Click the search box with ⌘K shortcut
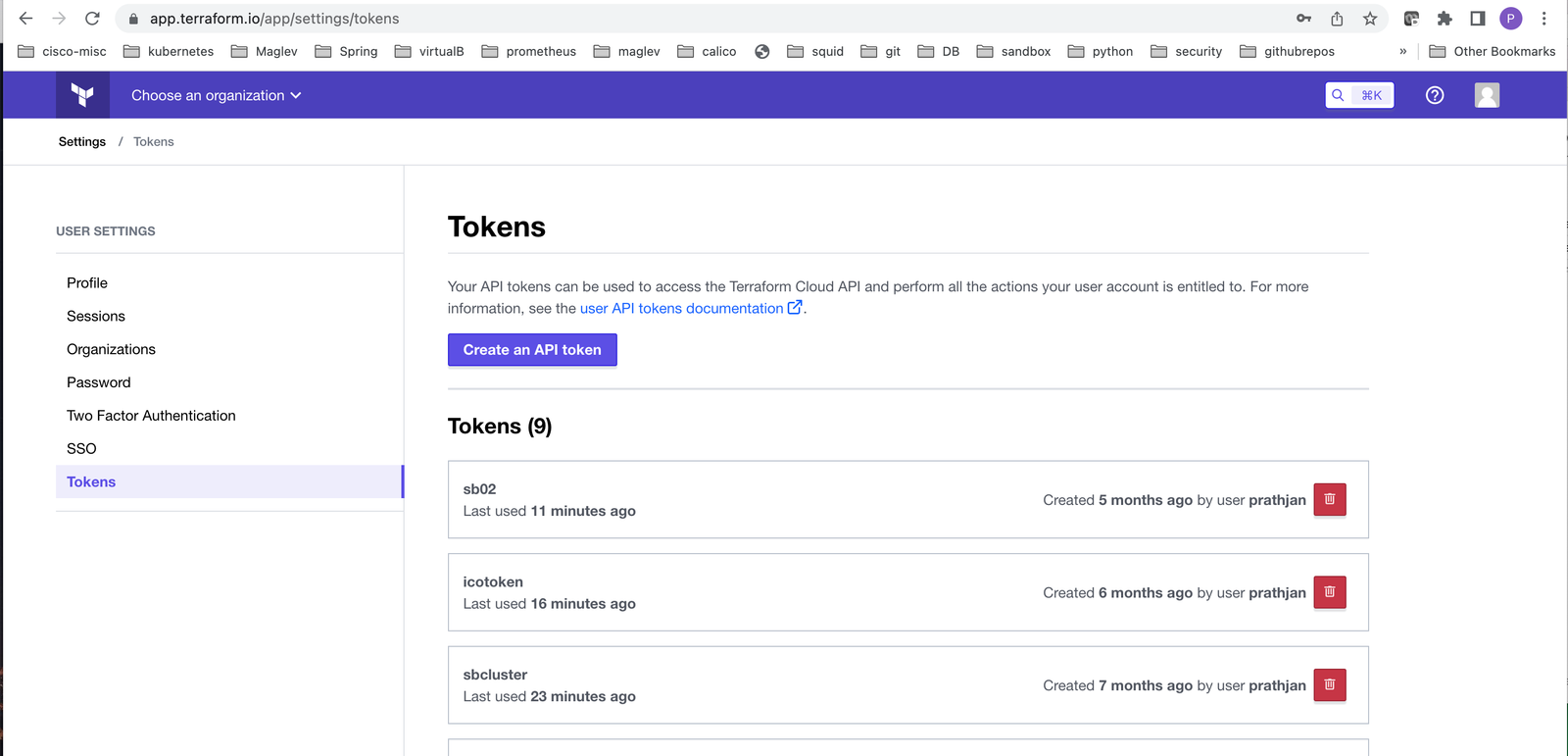 1359,95
